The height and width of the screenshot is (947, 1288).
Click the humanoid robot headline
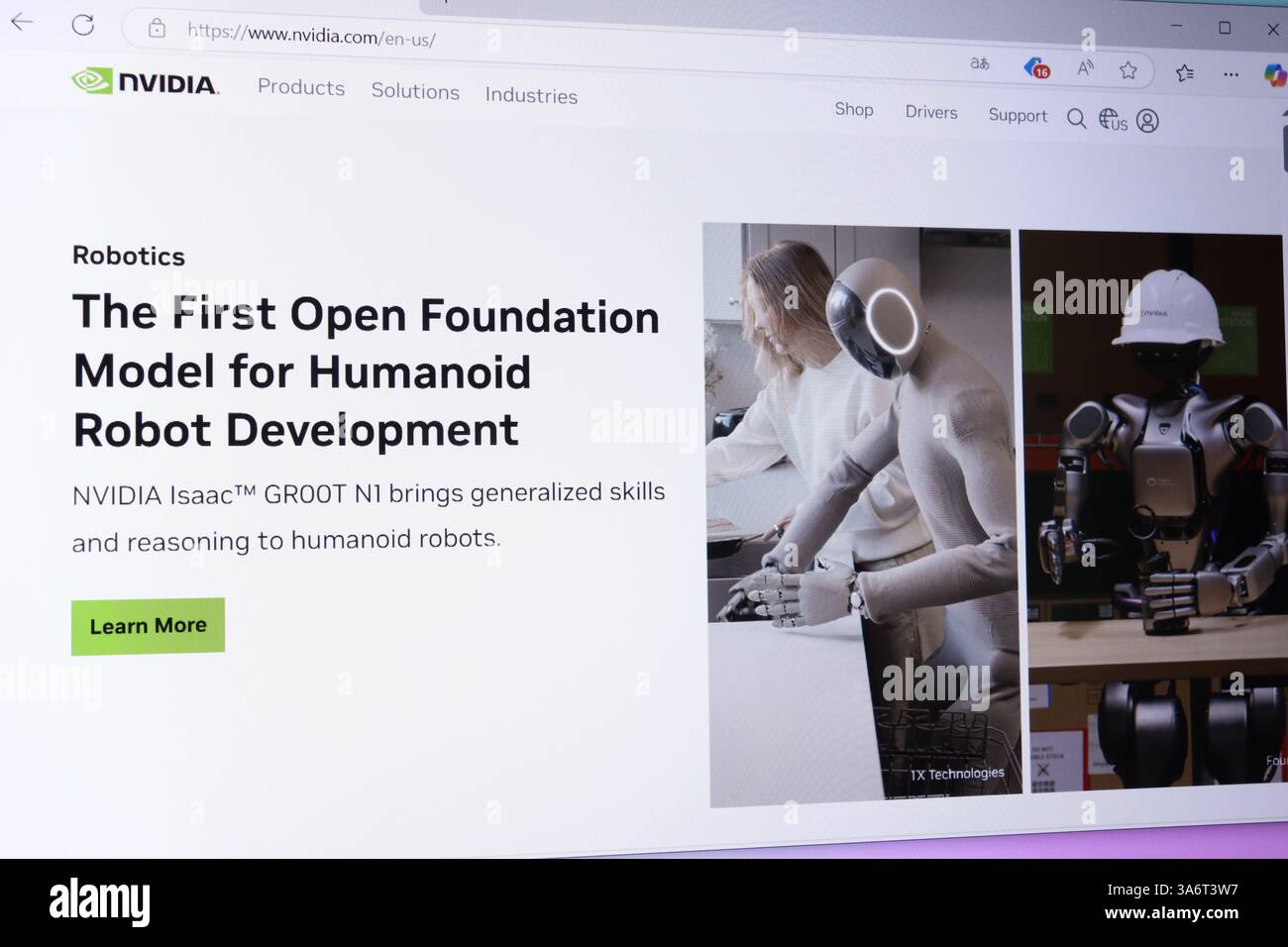click(366, 371)
